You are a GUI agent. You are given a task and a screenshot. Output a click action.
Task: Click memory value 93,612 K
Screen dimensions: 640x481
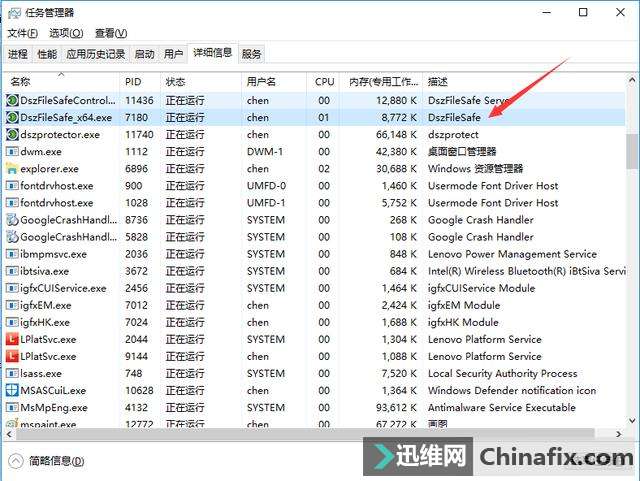396,408
